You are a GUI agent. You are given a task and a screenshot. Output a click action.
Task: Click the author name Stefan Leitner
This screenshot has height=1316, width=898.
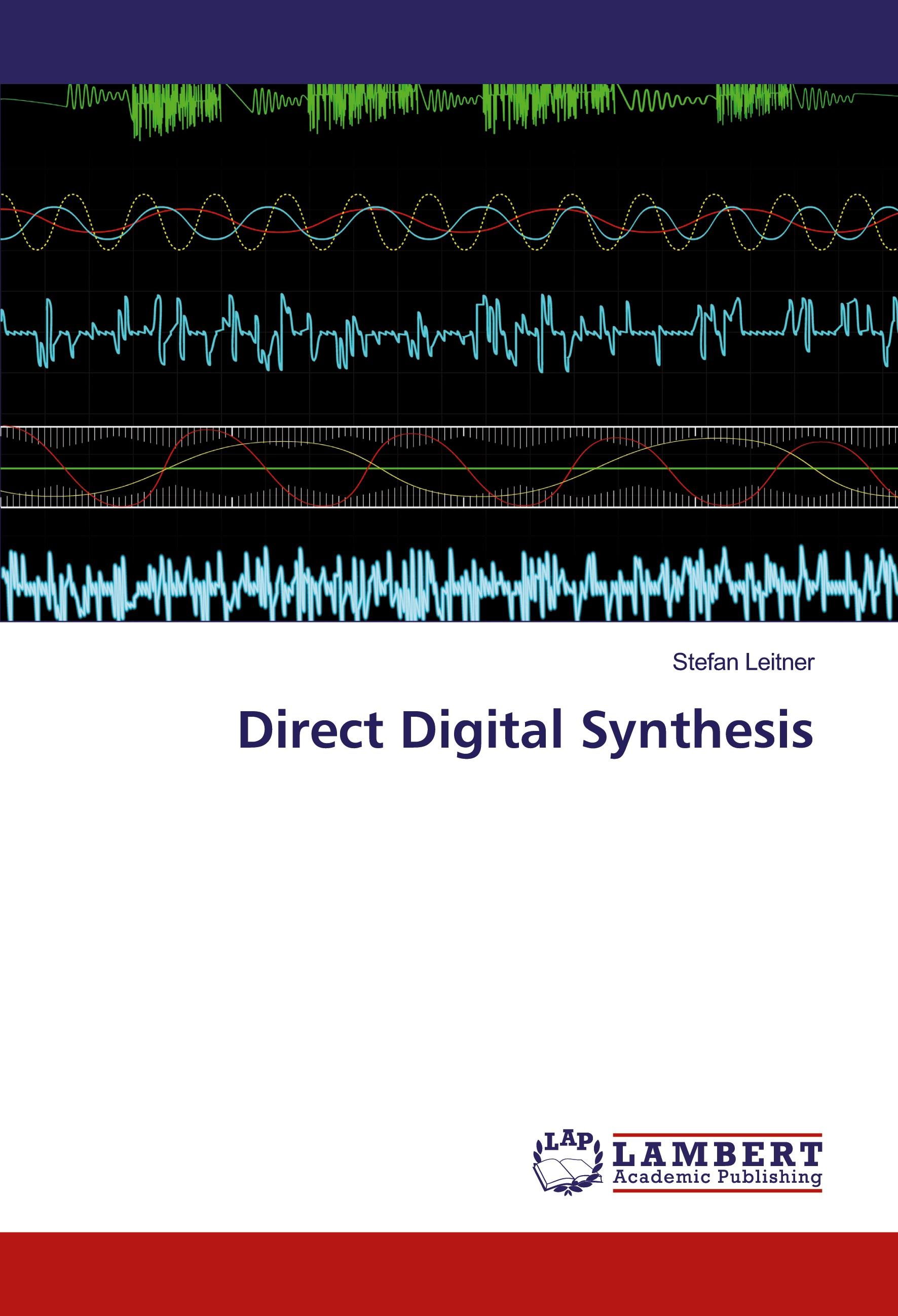pyautogui.click(x=743, y=662)
